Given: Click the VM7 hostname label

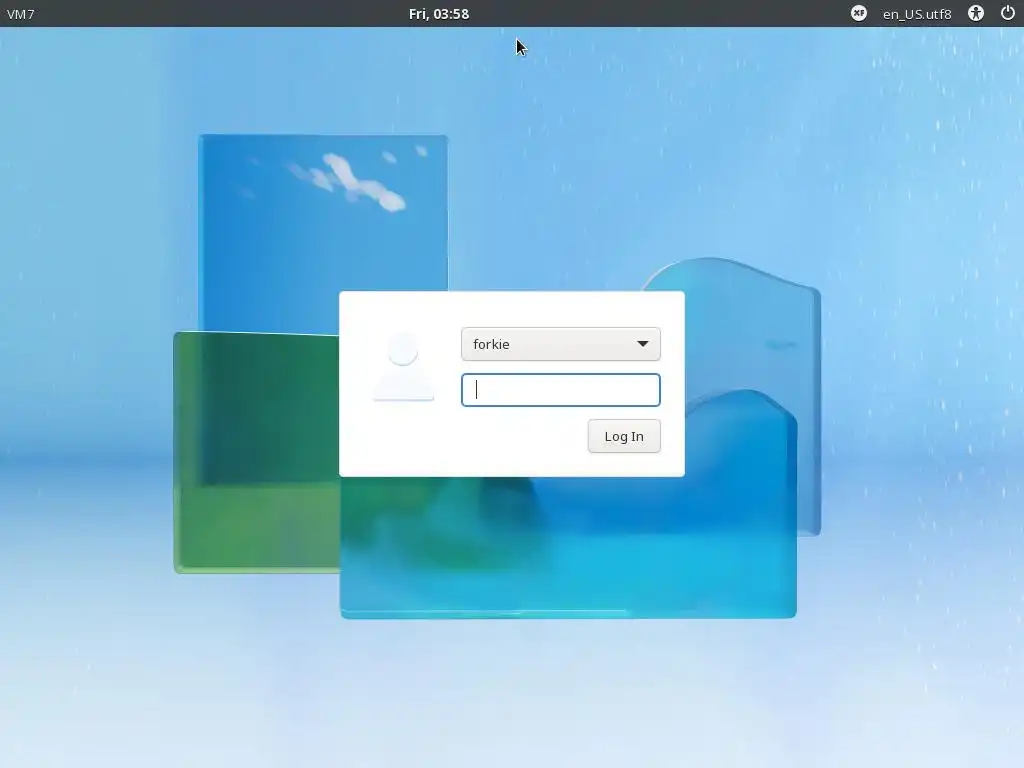Looking at the screenshot, I should click(x=20, y=14).
